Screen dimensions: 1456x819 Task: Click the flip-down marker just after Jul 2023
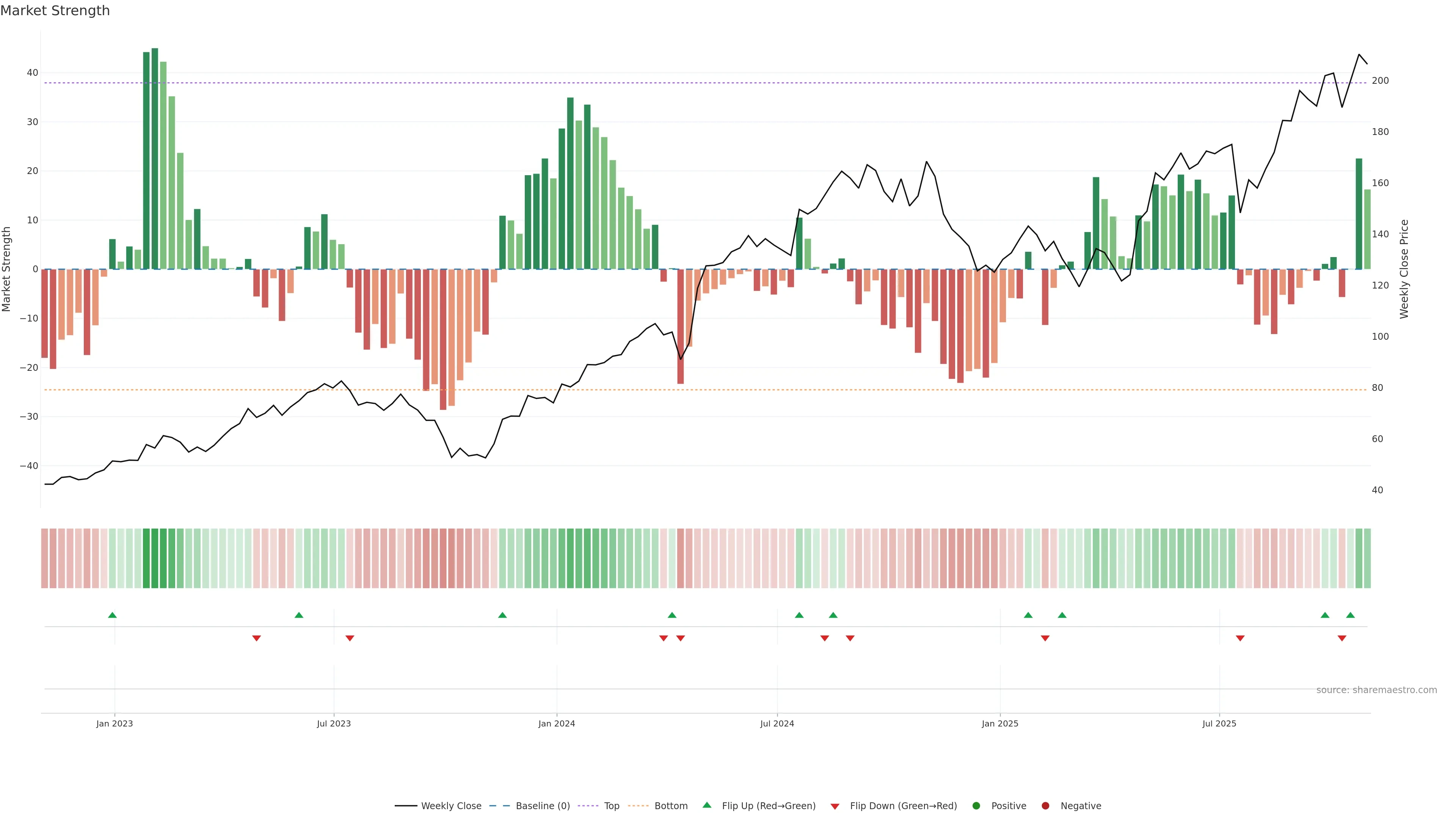click(350, 638)
